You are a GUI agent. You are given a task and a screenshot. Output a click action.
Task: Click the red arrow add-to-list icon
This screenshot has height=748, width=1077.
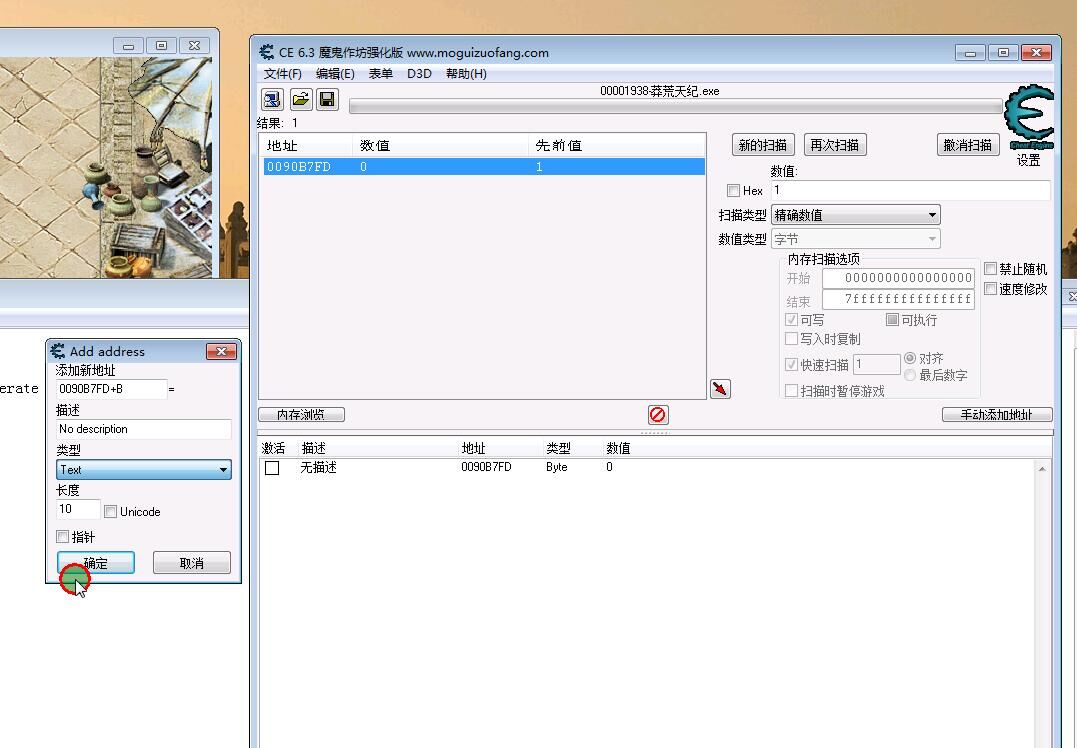(720, 389)
